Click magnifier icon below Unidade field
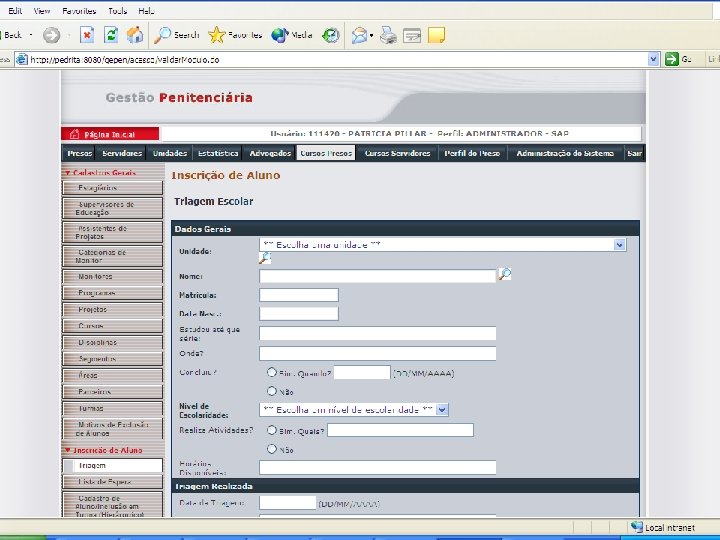The image size is (720, 540). click(264, 259)
